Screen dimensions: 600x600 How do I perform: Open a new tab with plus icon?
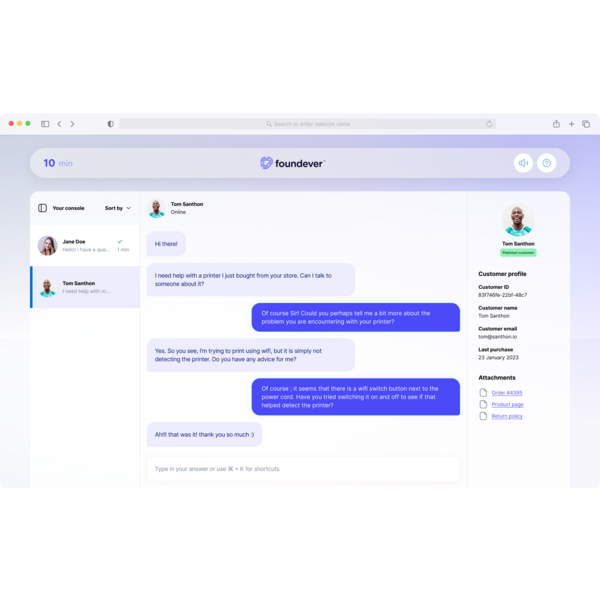571,124
